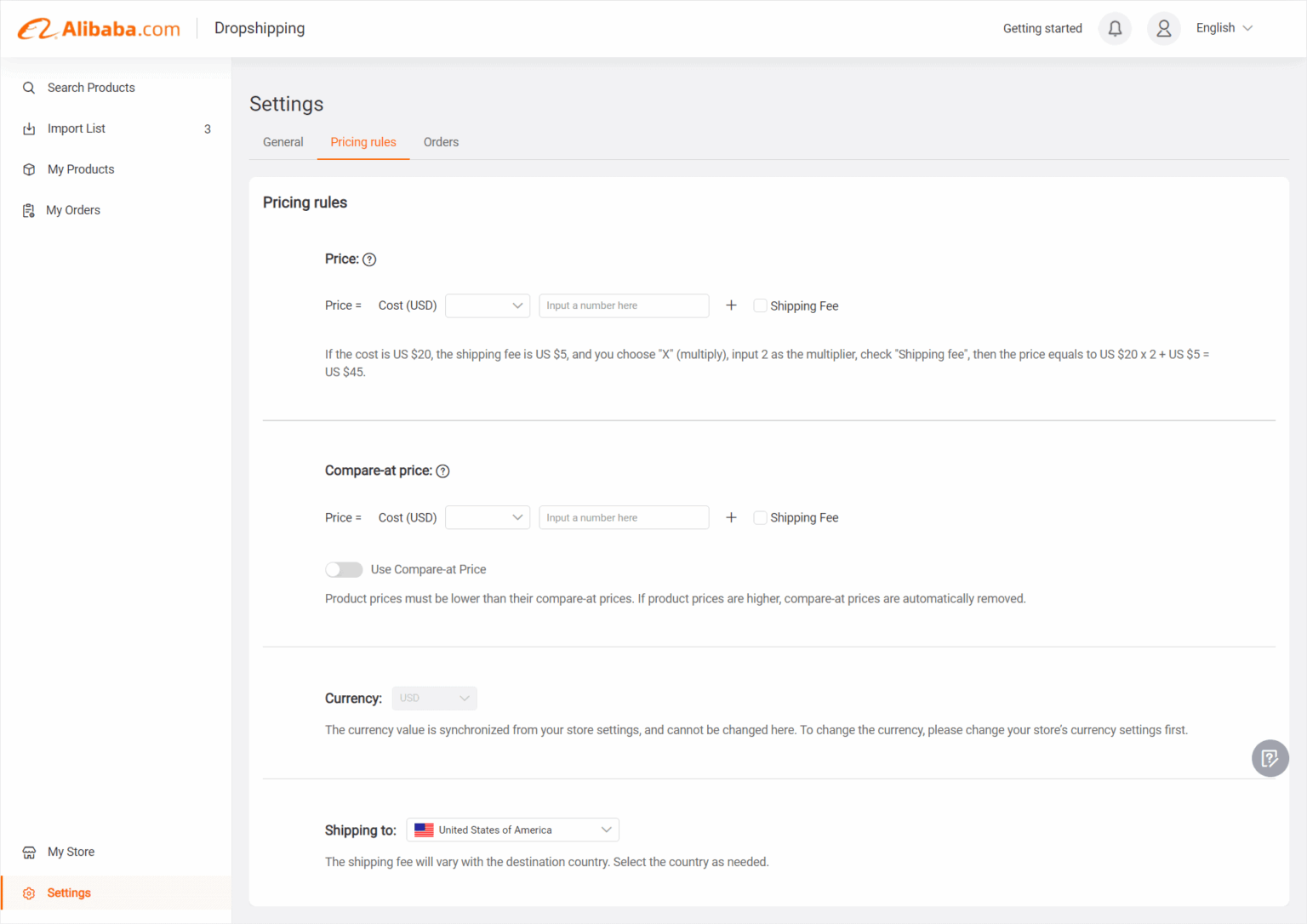Click the My Store icon
The height and width of the screenshot is (924, 1307).
[x=29, y=851]
